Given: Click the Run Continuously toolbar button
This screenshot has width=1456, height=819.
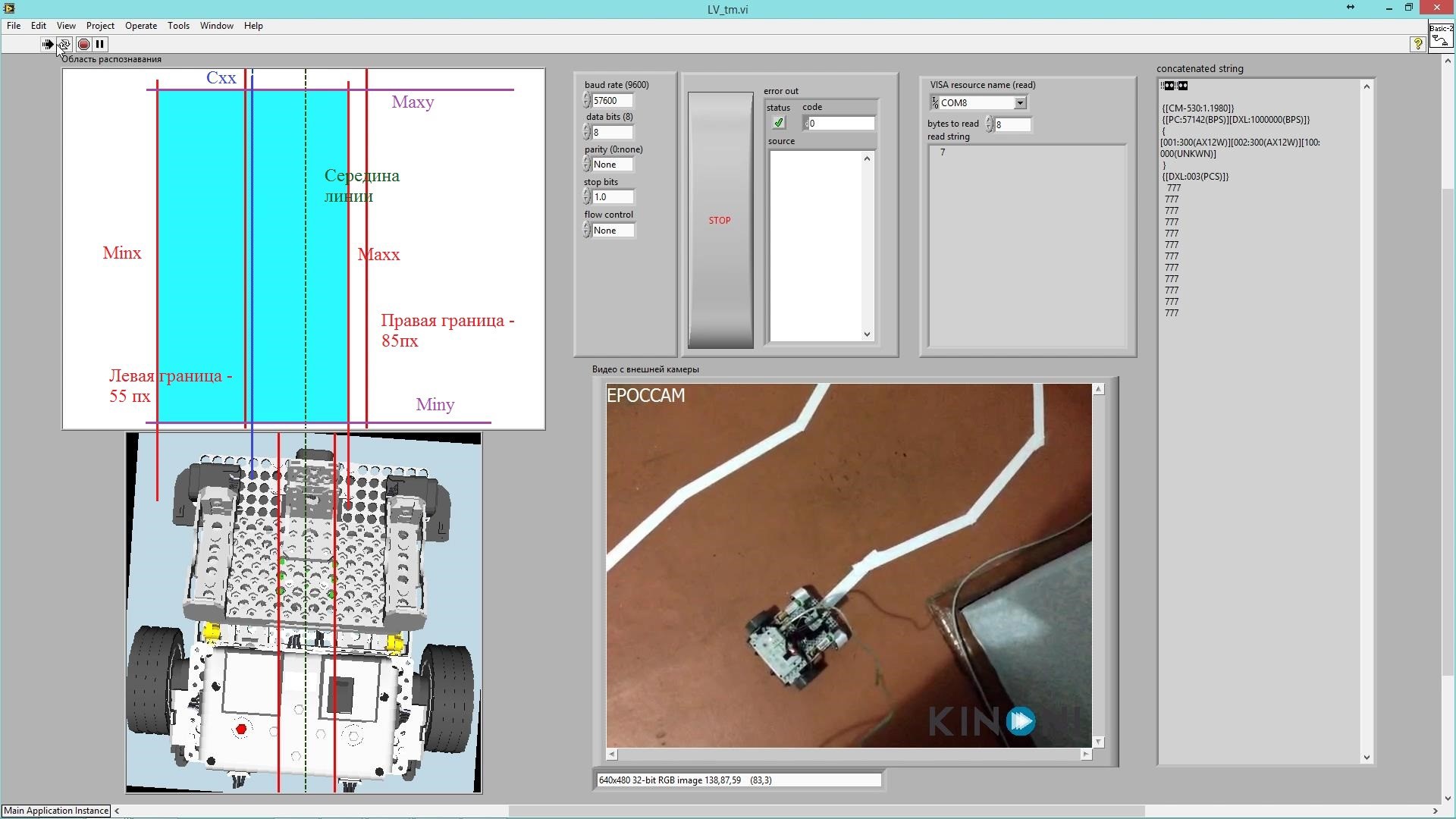Looking at the screenshot, I should click(64, 44).
